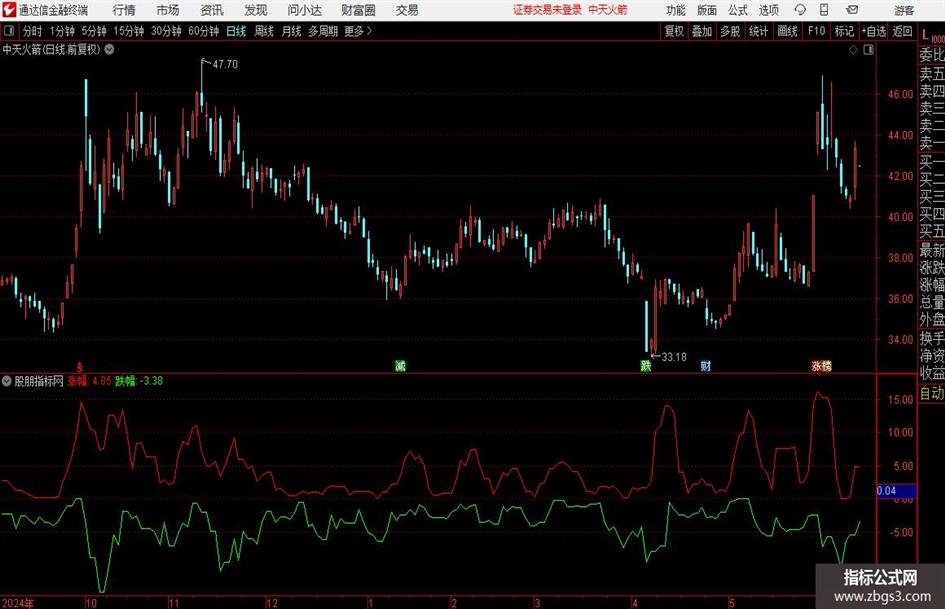945x609 pixels.
Task: Click the 返回 back button
Action: tap(903, 31)
